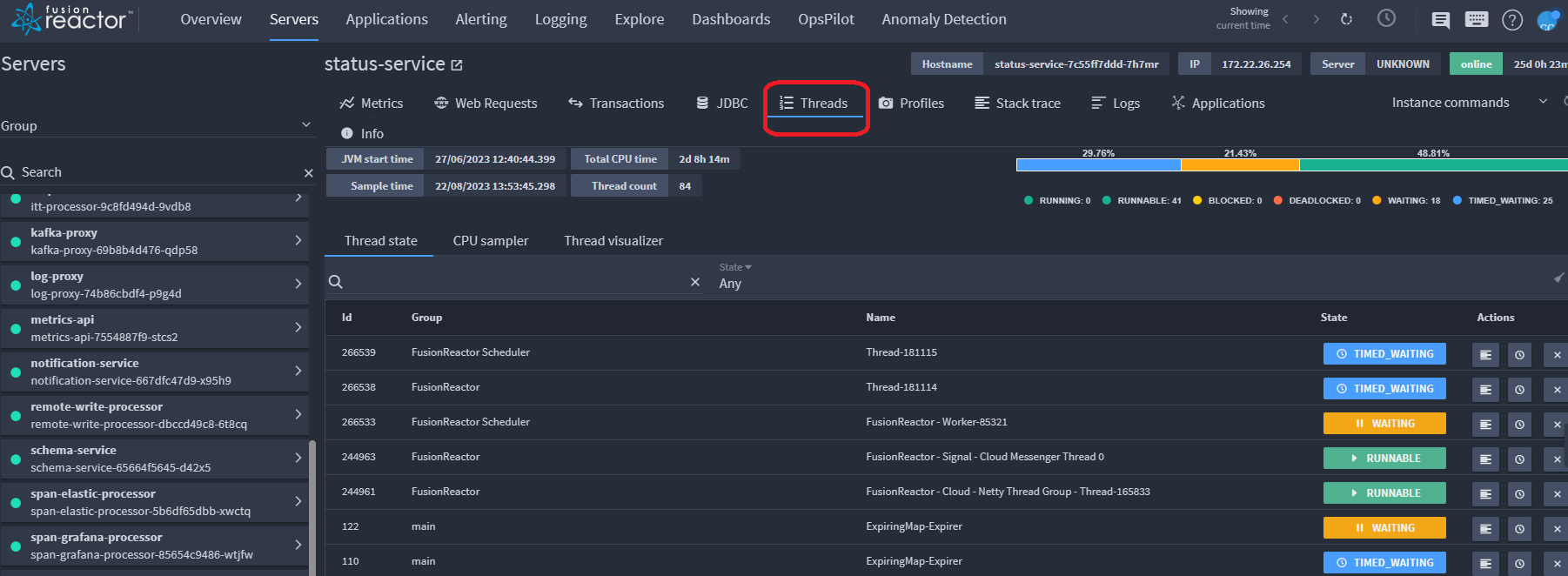Image resolution: width=1568 pixels, height=576 pixels.
Task: Open the Instance commands dropdown
Action: [x=1470, y=103]
